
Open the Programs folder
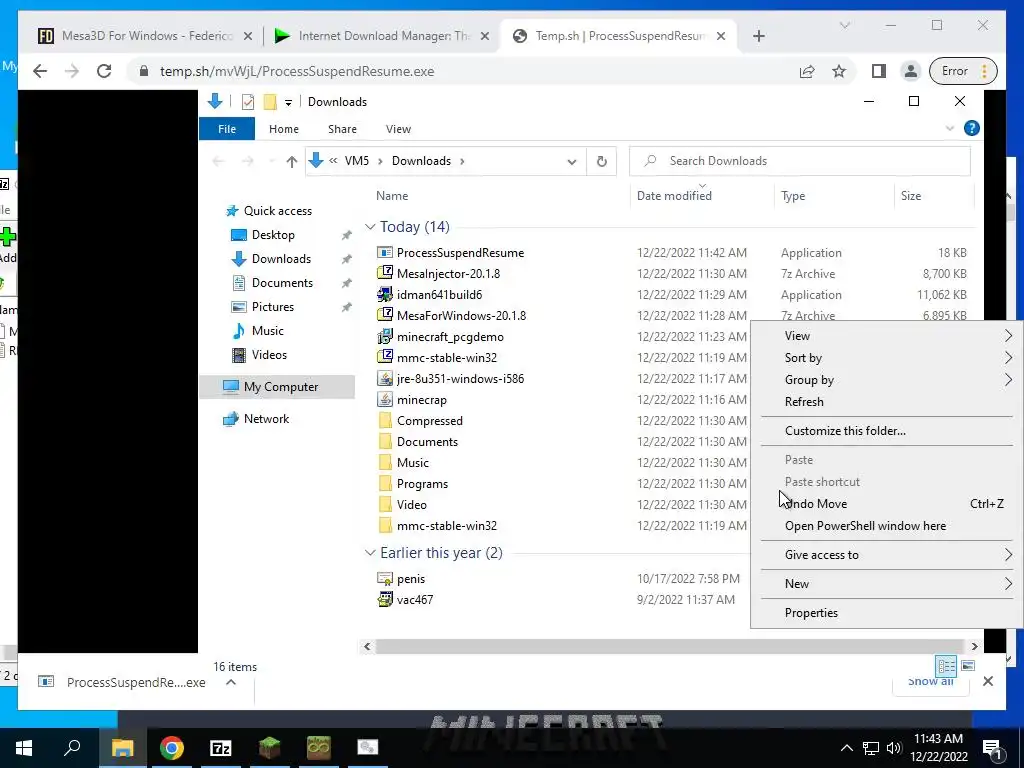coord(422,483)
